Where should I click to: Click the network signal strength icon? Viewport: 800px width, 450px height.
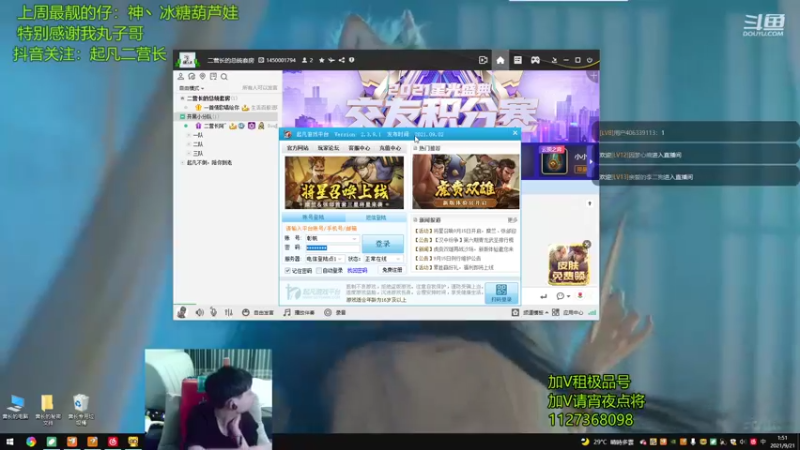coord(592,312)
